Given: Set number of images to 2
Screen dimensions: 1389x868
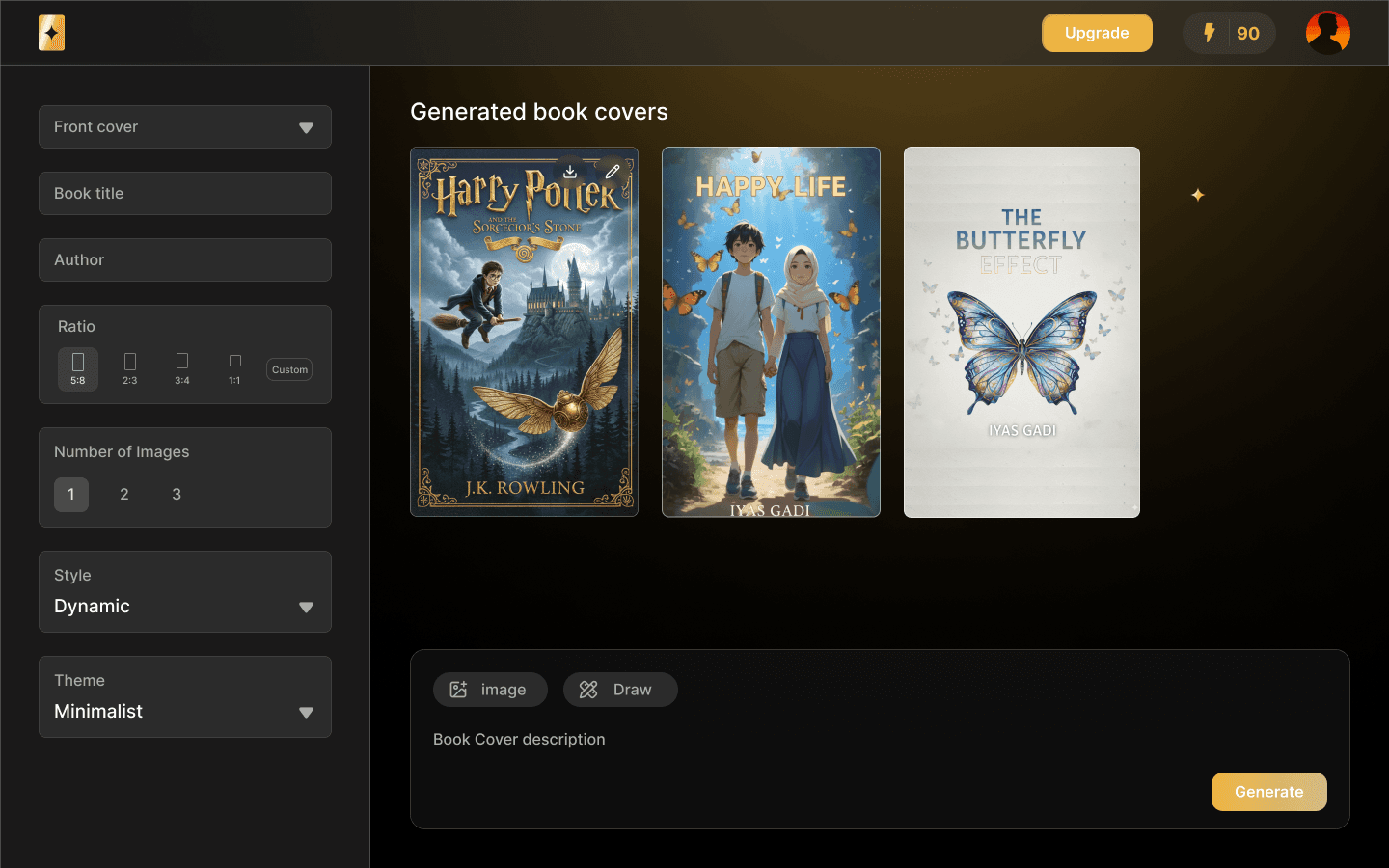Looking at the screenshot, I should tap(123, 495).
